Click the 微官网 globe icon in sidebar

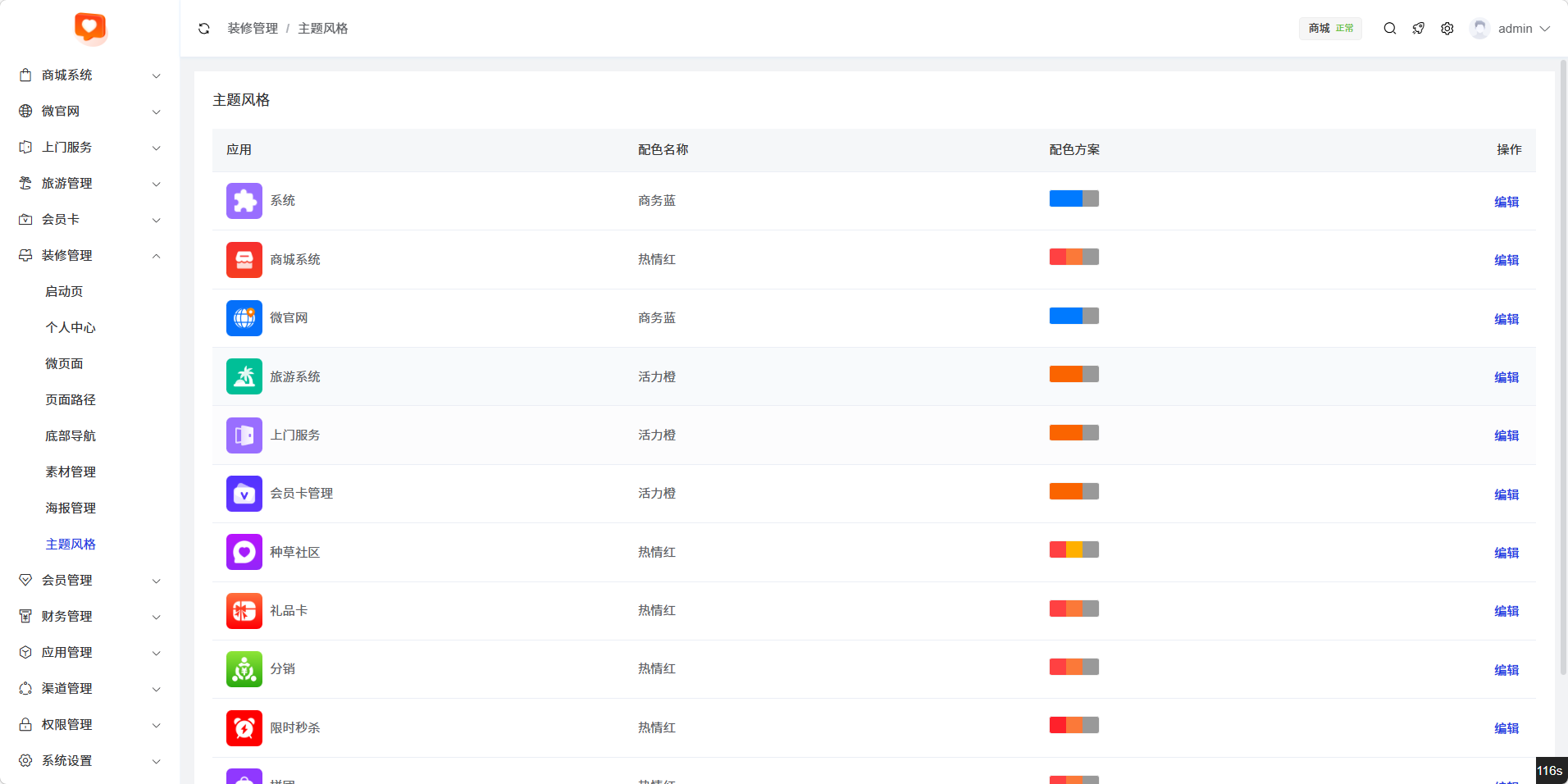[25, 111]
